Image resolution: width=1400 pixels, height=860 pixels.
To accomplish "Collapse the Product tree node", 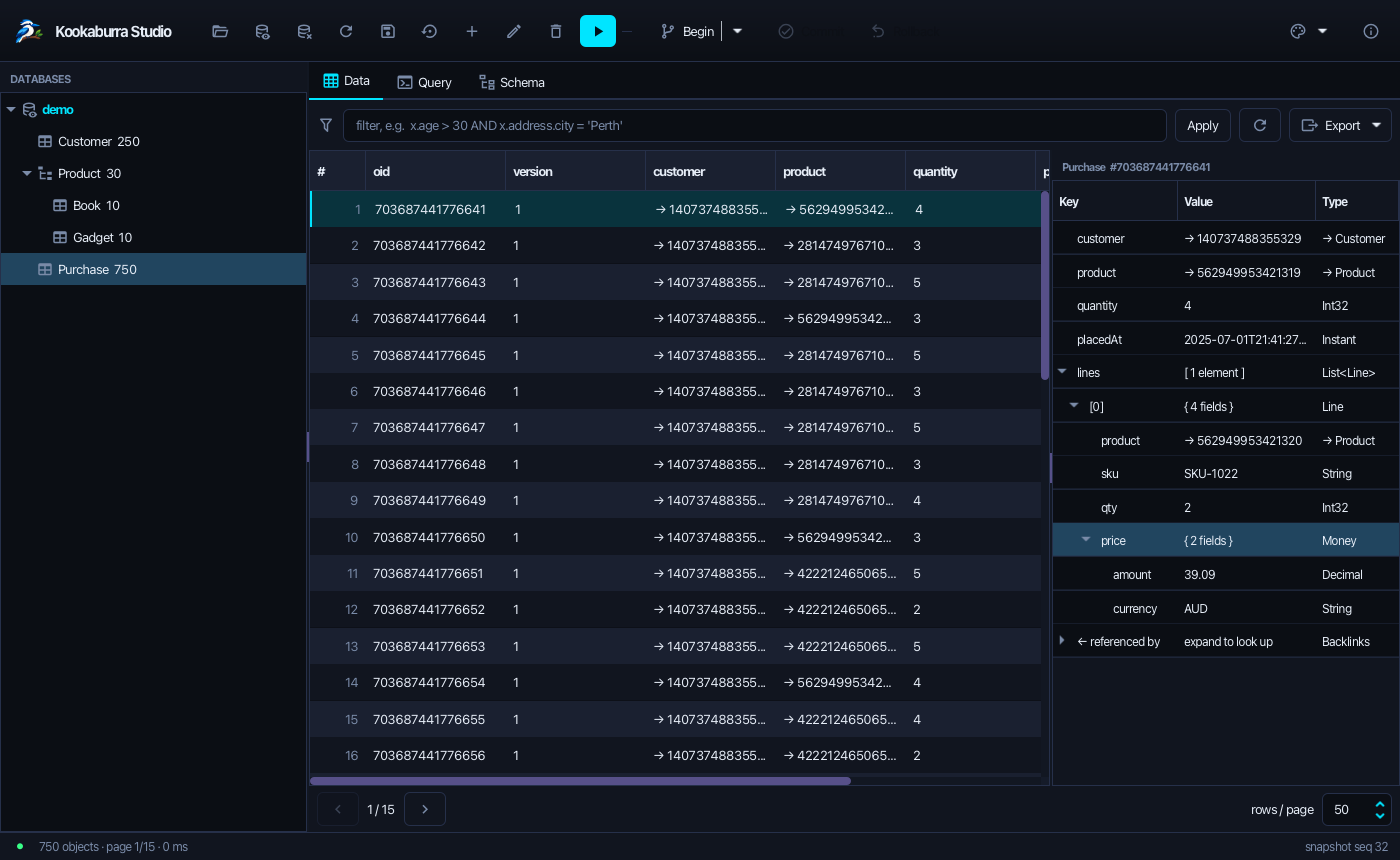I will (x=27, y=174).
